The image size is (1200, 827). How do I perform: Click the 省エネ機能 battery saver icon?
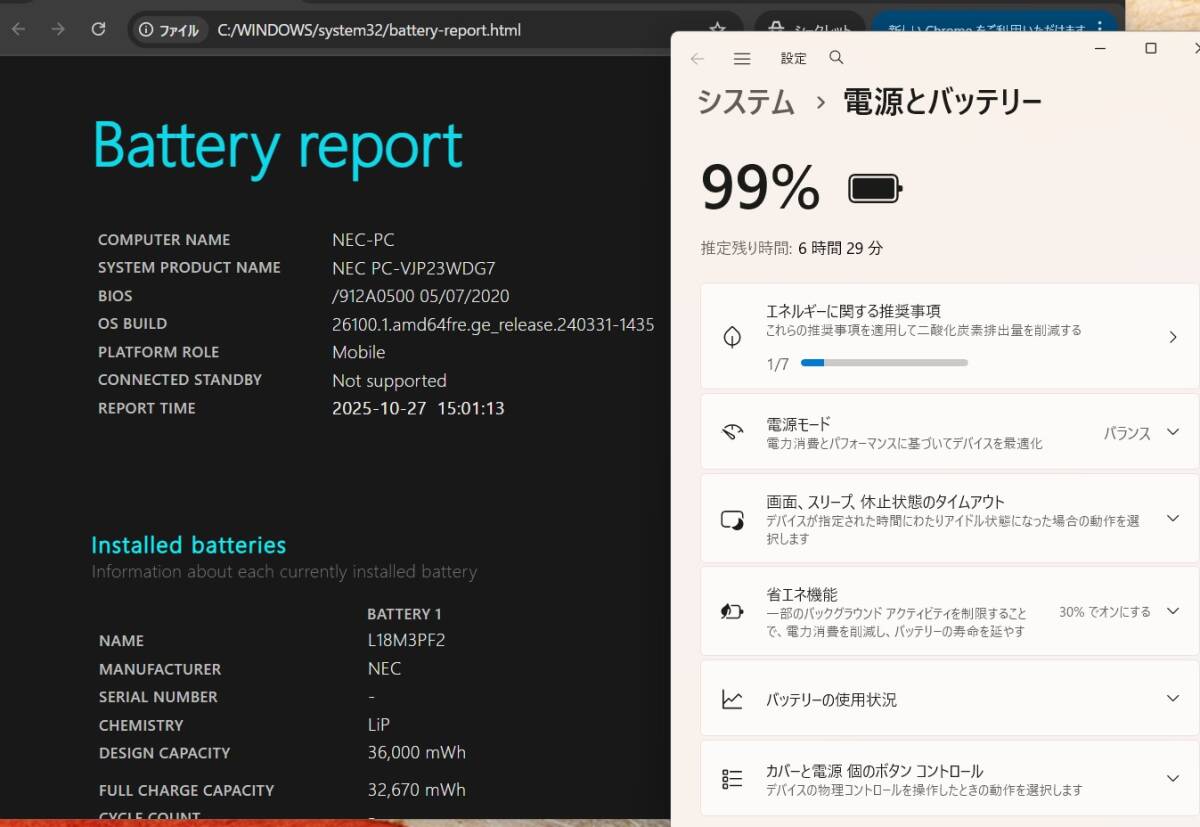[733, 611]
